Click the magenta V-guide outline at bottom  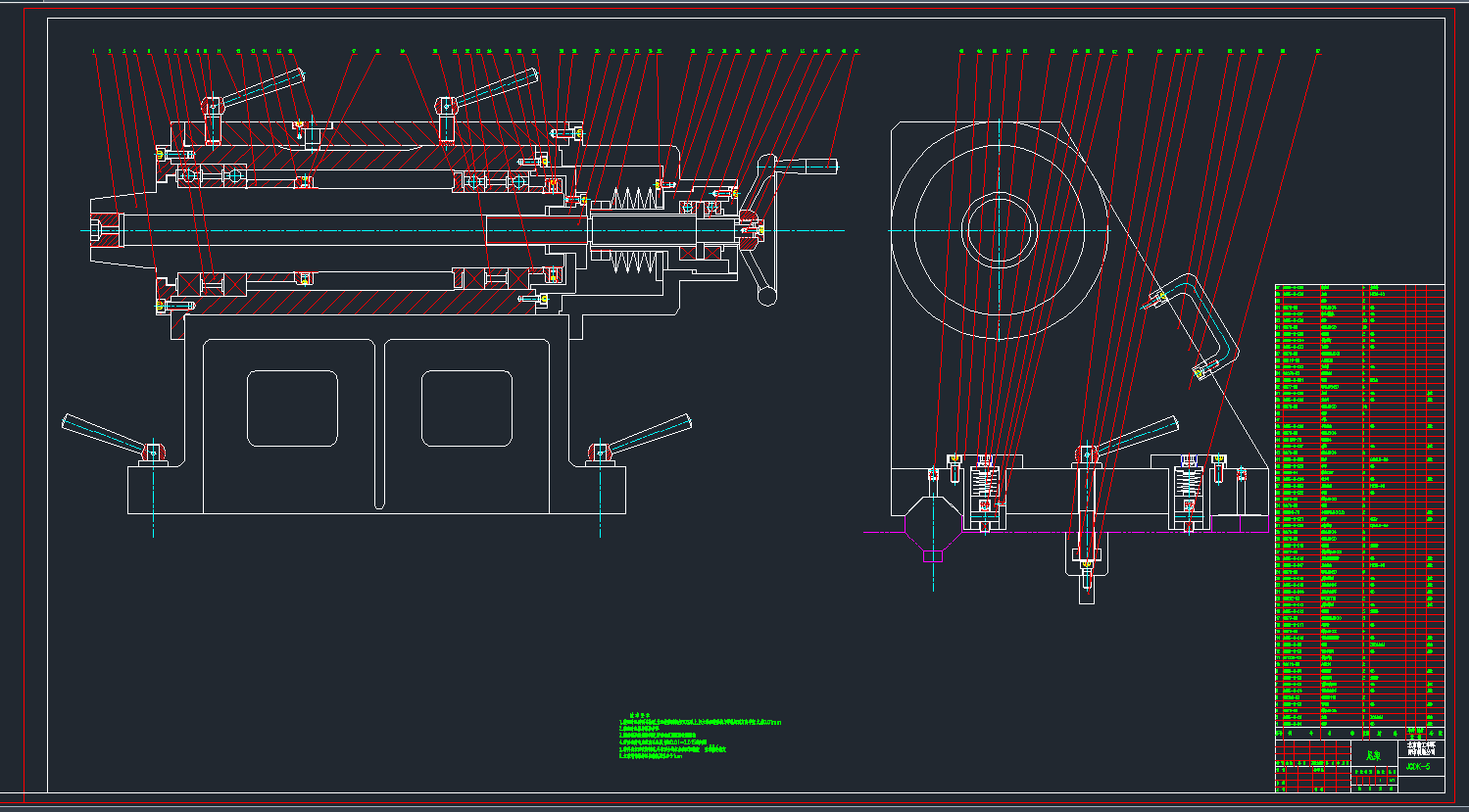pyautogui.click(x=932, y=554)
